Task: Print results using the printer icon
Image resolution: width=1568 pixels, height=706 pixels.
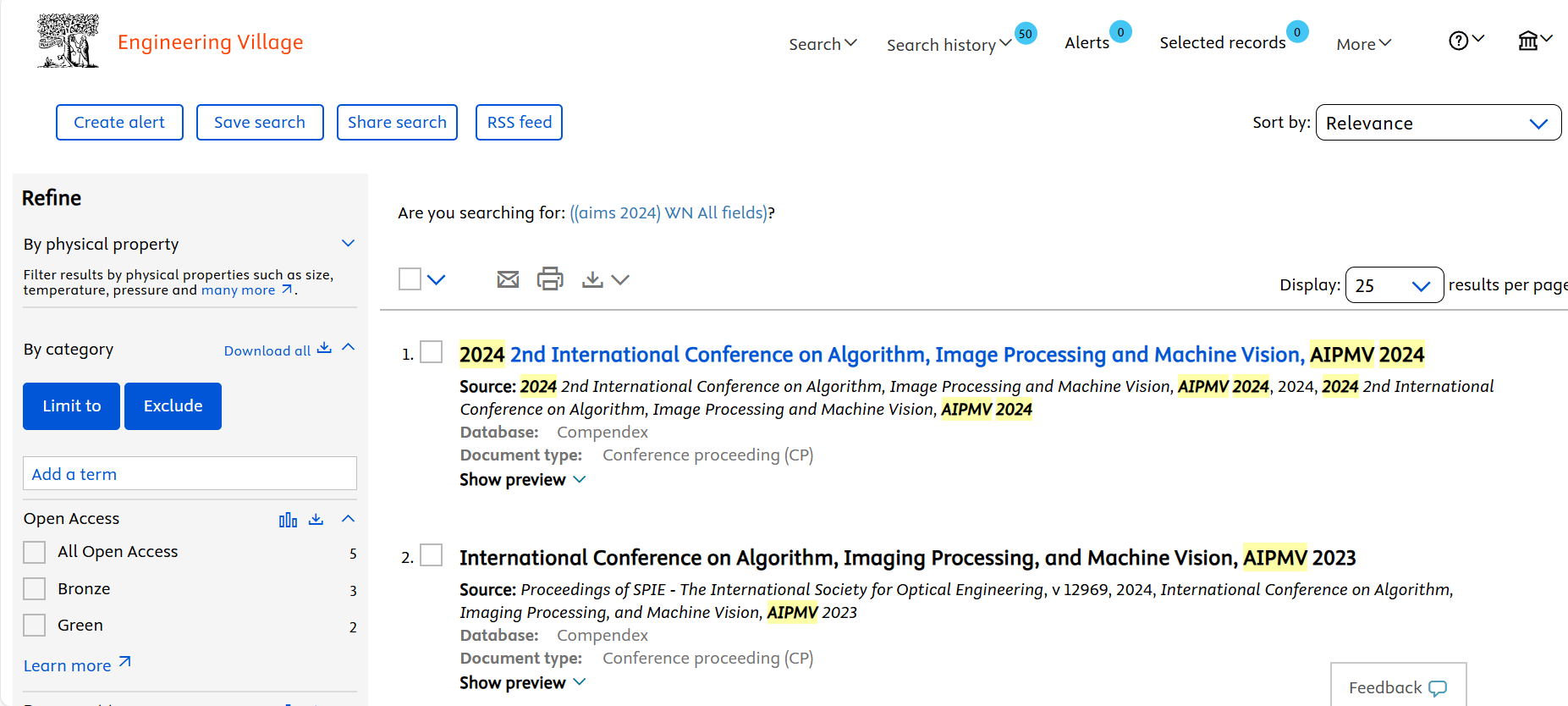Action: tap(550, 279)
